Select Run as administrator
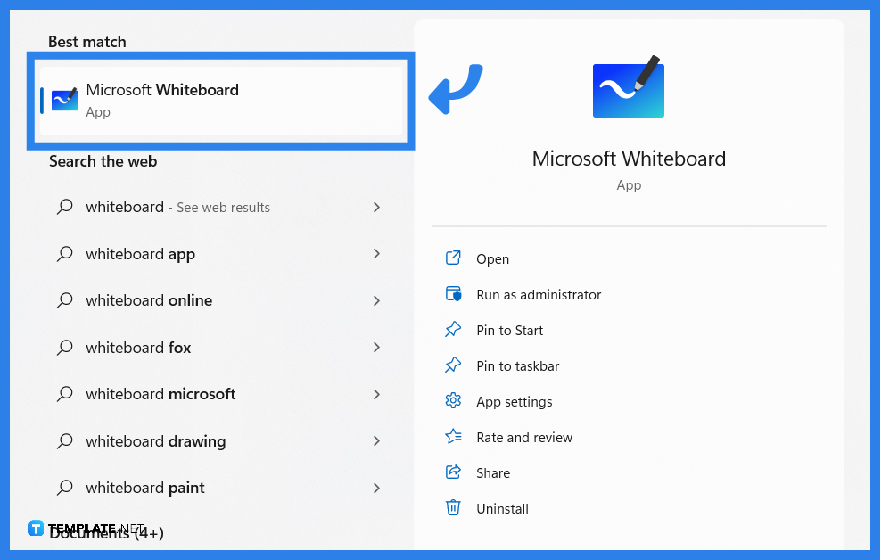 point(538,295)
